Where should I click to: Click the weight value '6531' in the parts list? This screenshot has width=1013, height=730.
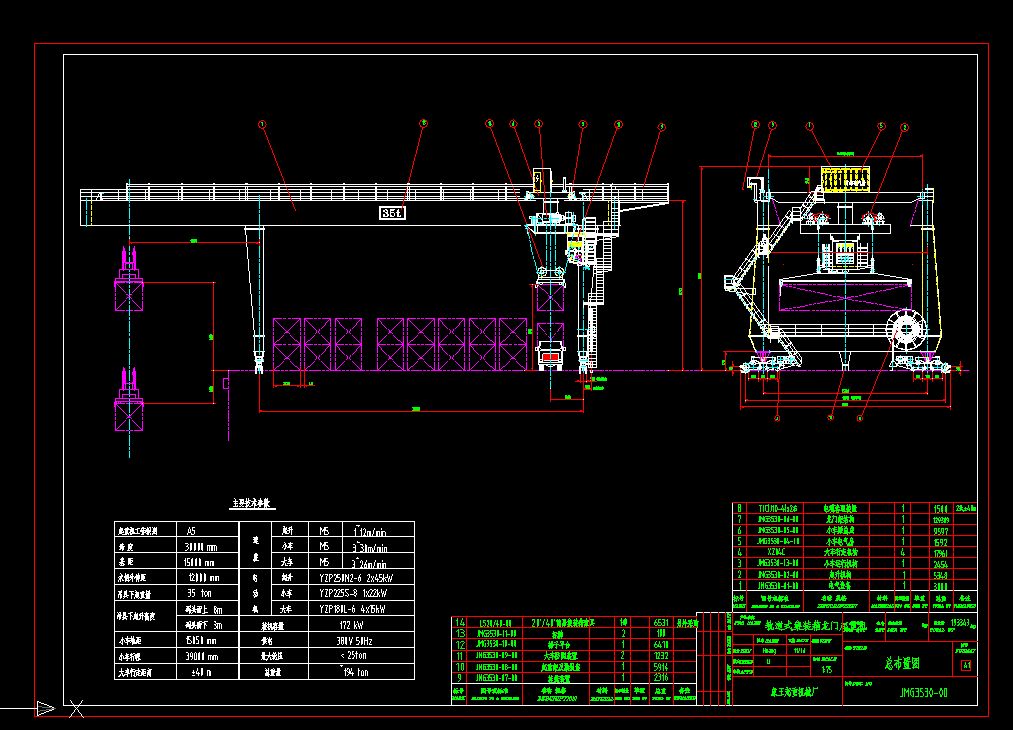point(661,623)
